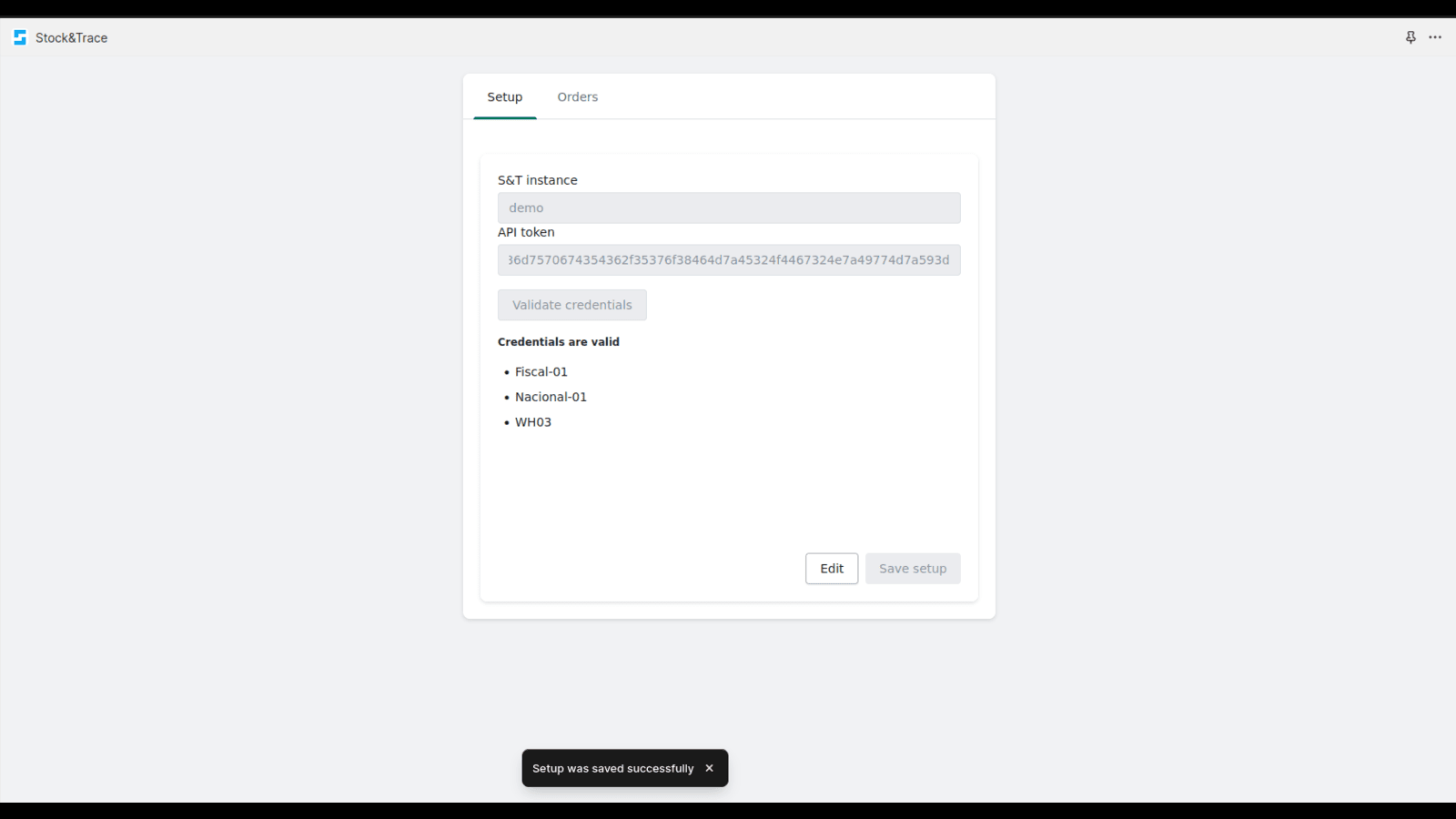Screen dimensions: 1456x819
Task: Click the Stock&Trace app title
Action: point(72,38)
